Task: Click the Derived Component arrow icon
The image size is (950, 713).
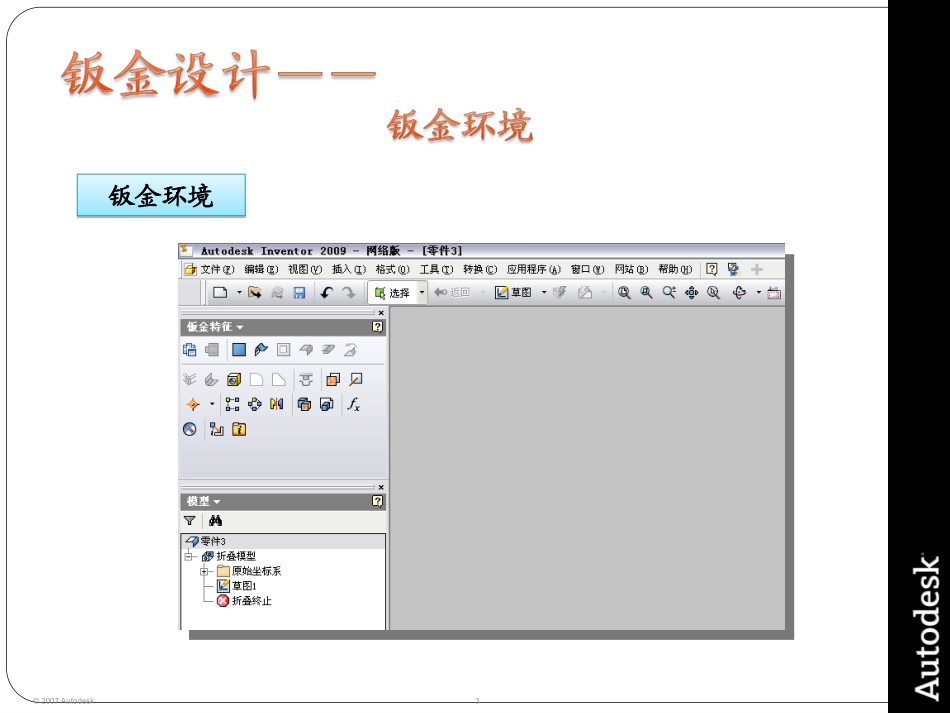Action: 216,429
